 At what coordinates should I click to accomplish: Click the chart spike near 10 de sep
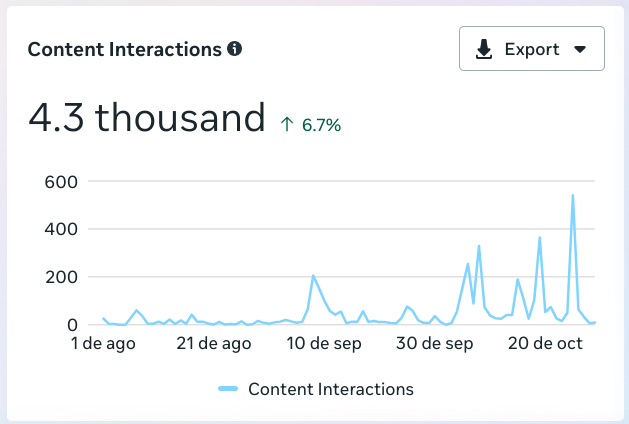coord(313,275)
